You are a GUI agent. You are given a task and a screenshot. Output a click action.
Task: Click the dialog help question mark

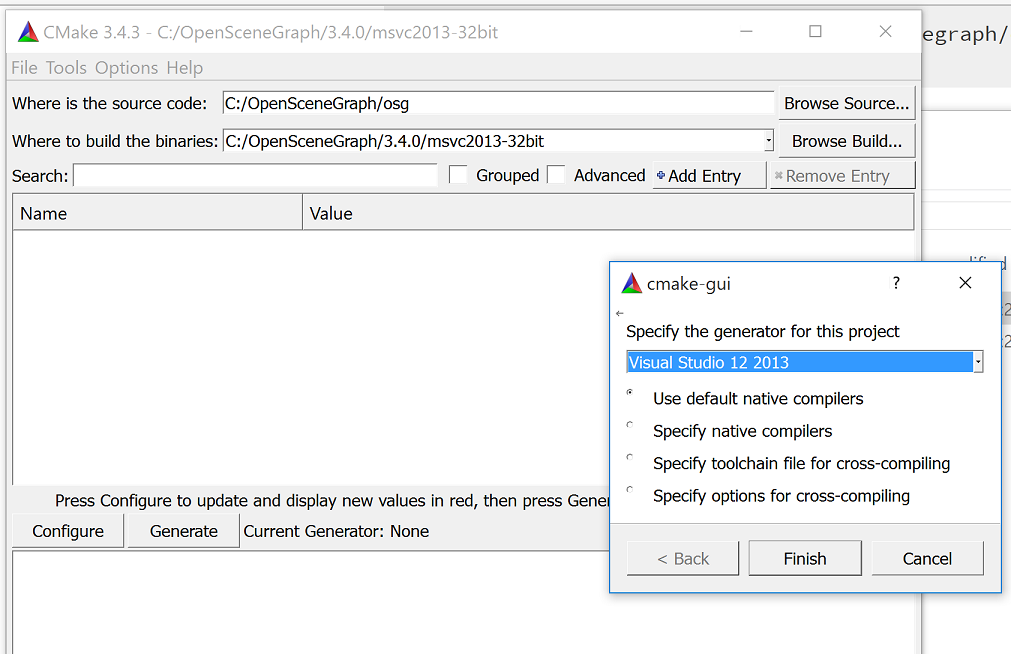[x=896, y=282]
